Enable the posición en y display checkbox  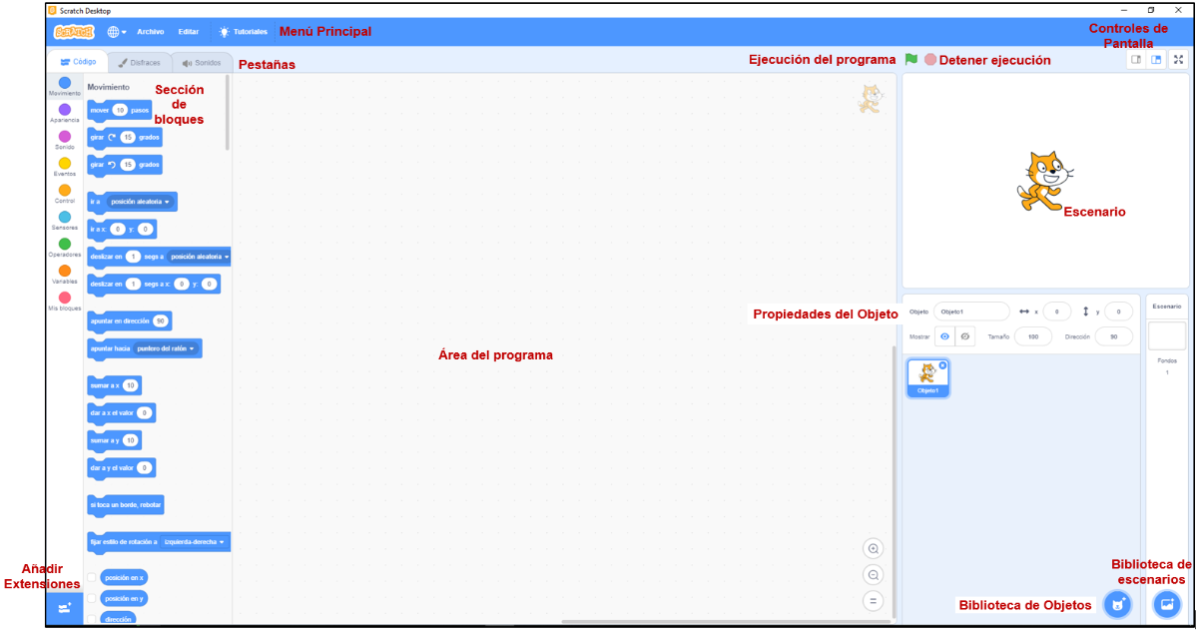point(91,598)
